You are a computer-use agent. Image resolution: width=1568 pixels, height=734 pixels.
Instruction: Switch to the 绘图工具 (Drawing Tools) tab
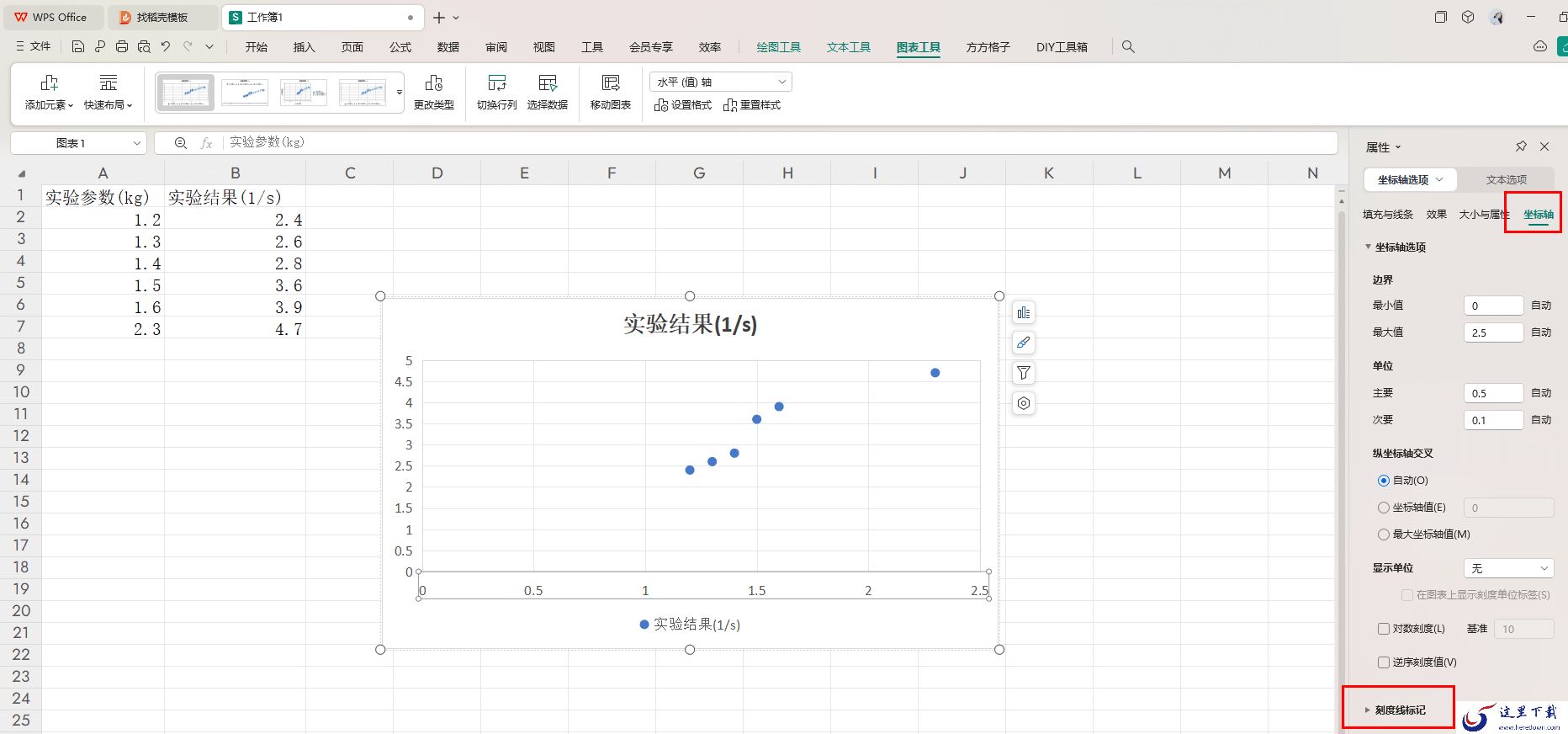[x=779, y=47]
